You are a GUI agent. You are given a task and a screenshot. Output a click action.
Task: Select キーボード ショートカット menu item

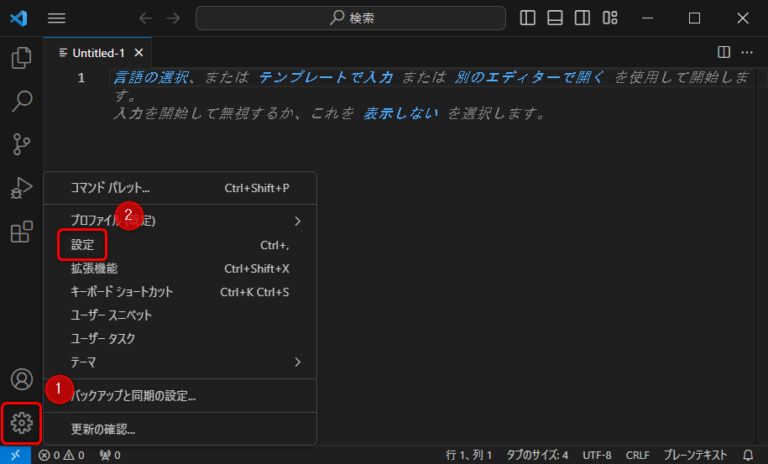click(x=122, y=292)
